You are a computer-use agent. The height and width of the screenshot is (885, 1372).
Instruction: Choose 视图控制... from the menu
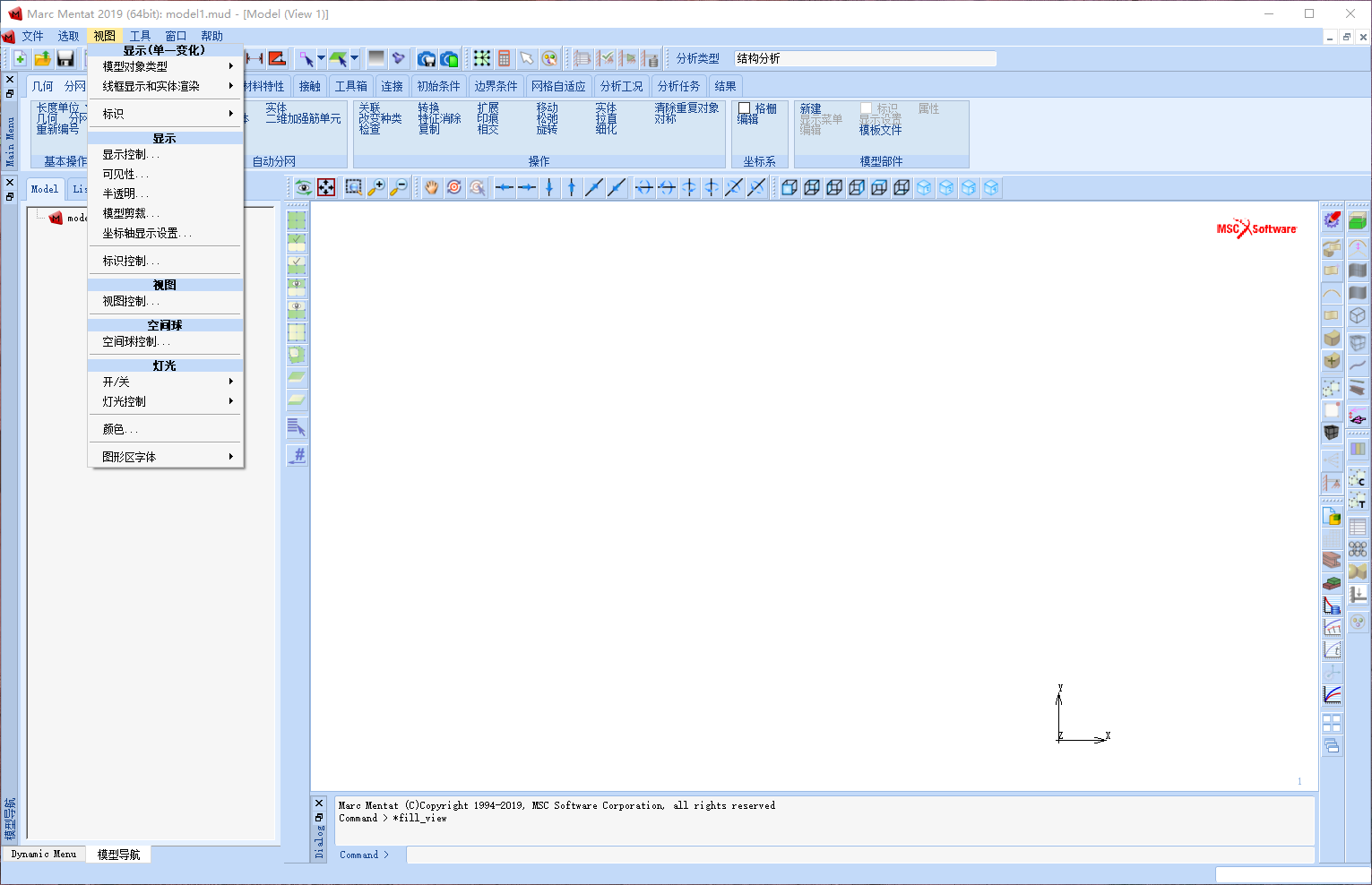(166, 301)
